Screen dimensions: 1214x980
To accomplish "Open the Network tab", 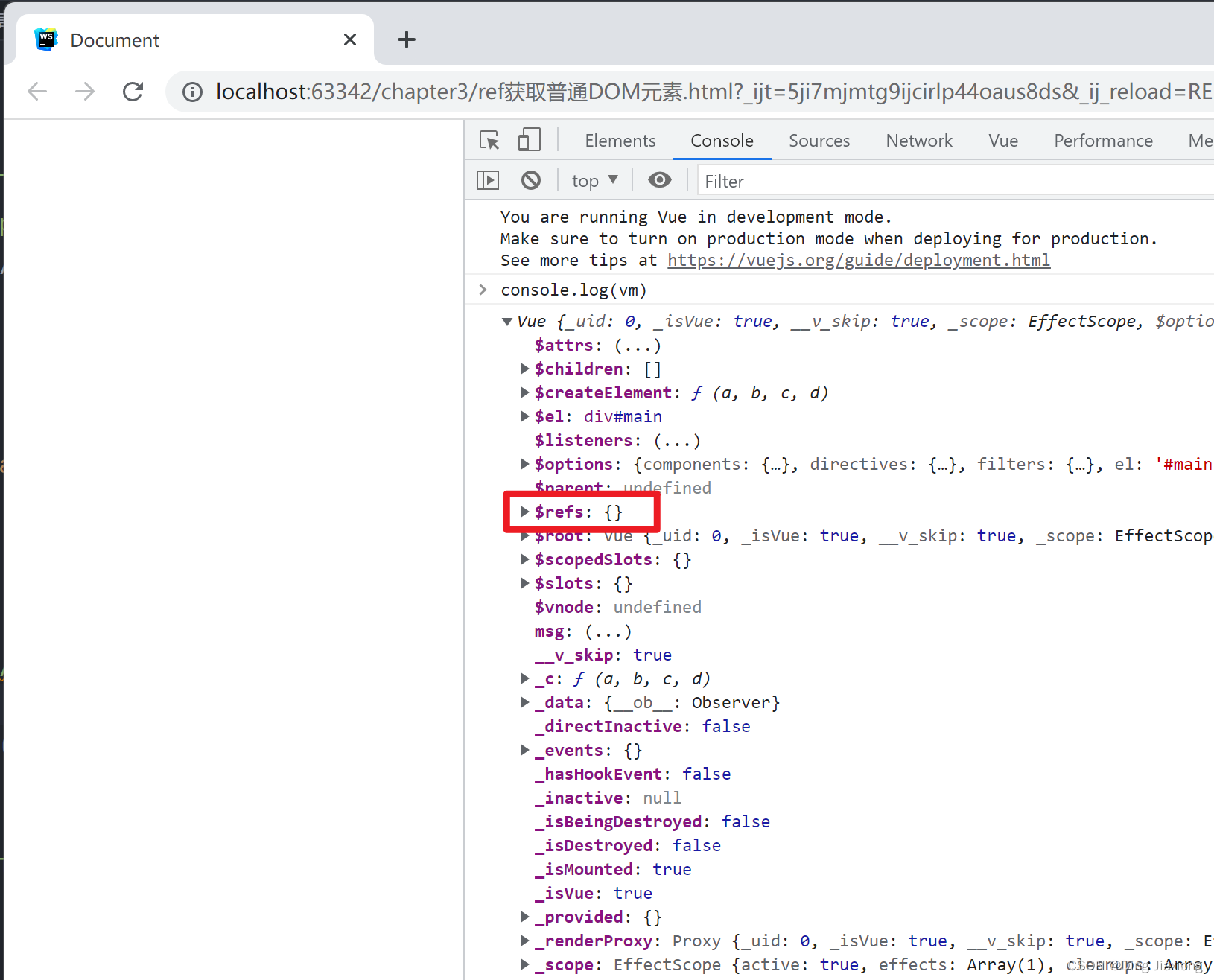I will (x=919, y=140).
